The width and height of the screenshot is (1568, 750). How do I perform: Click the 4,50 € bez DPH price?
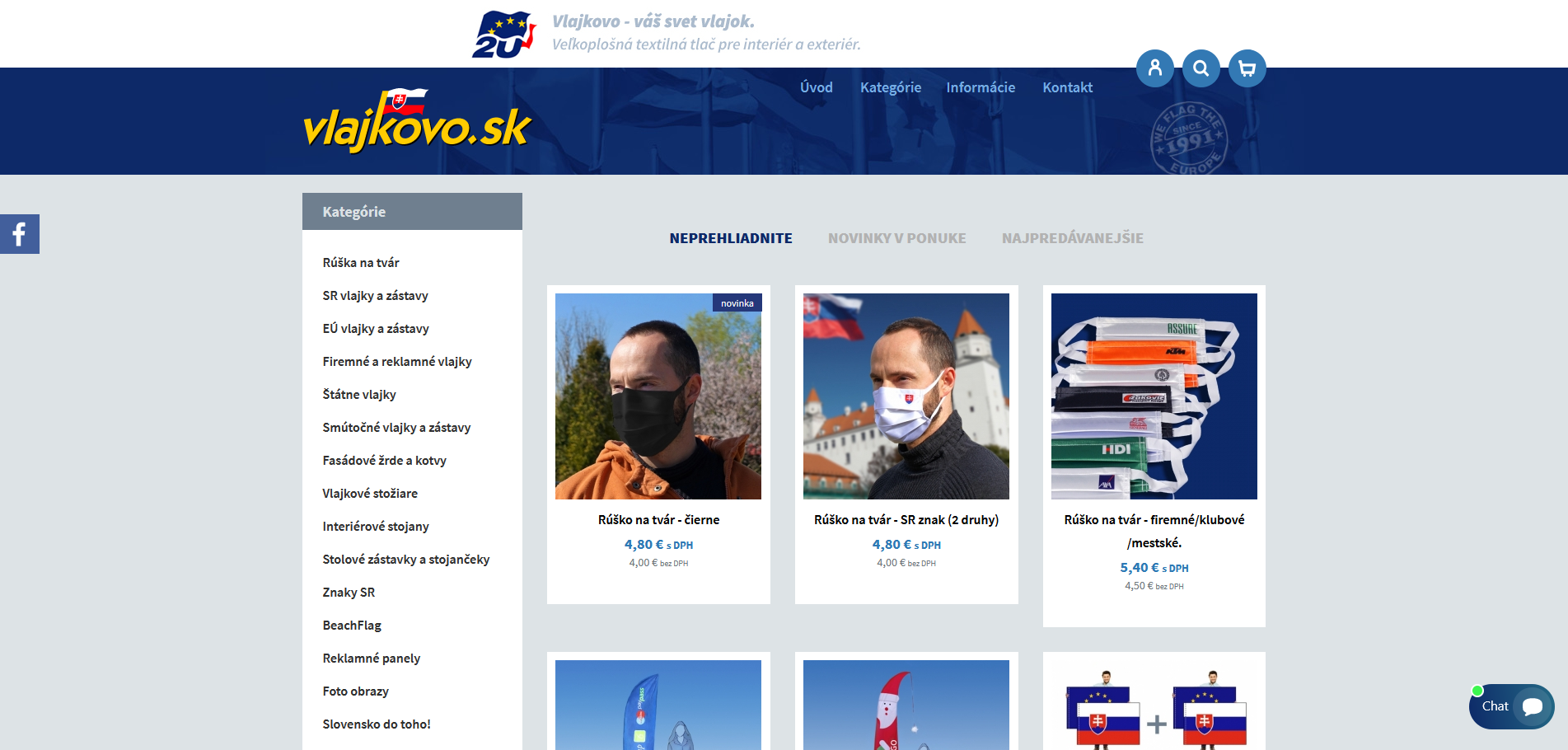[x=1154, y=586]
